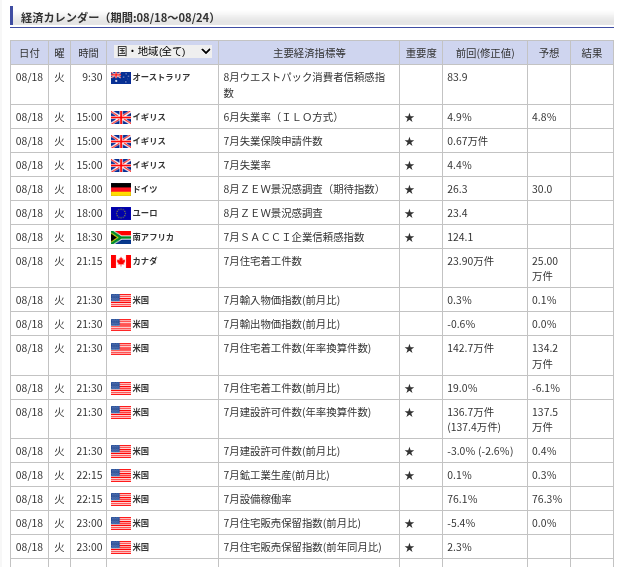
Task: Click US flag in 7月輸入物価指数 row
Action: pyautogui.click(x=121, y=301)
